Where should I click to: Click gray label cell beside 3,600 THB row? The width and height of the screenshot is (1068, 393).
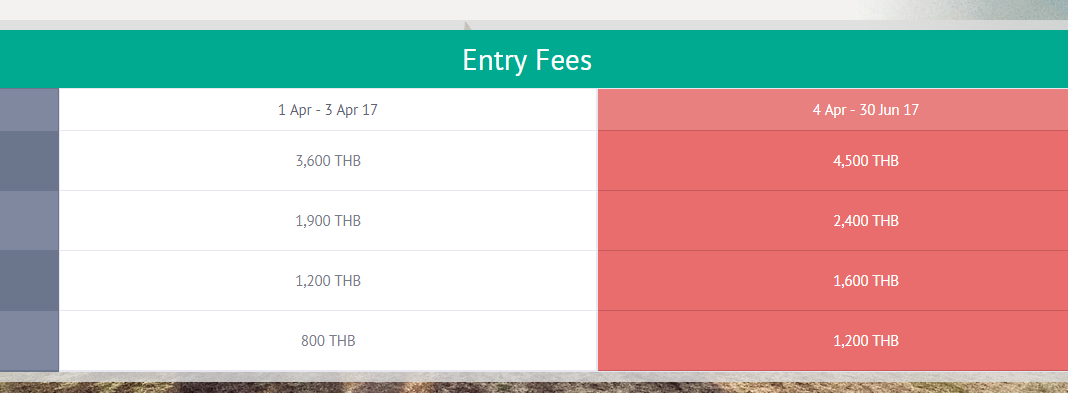(29, 161)
